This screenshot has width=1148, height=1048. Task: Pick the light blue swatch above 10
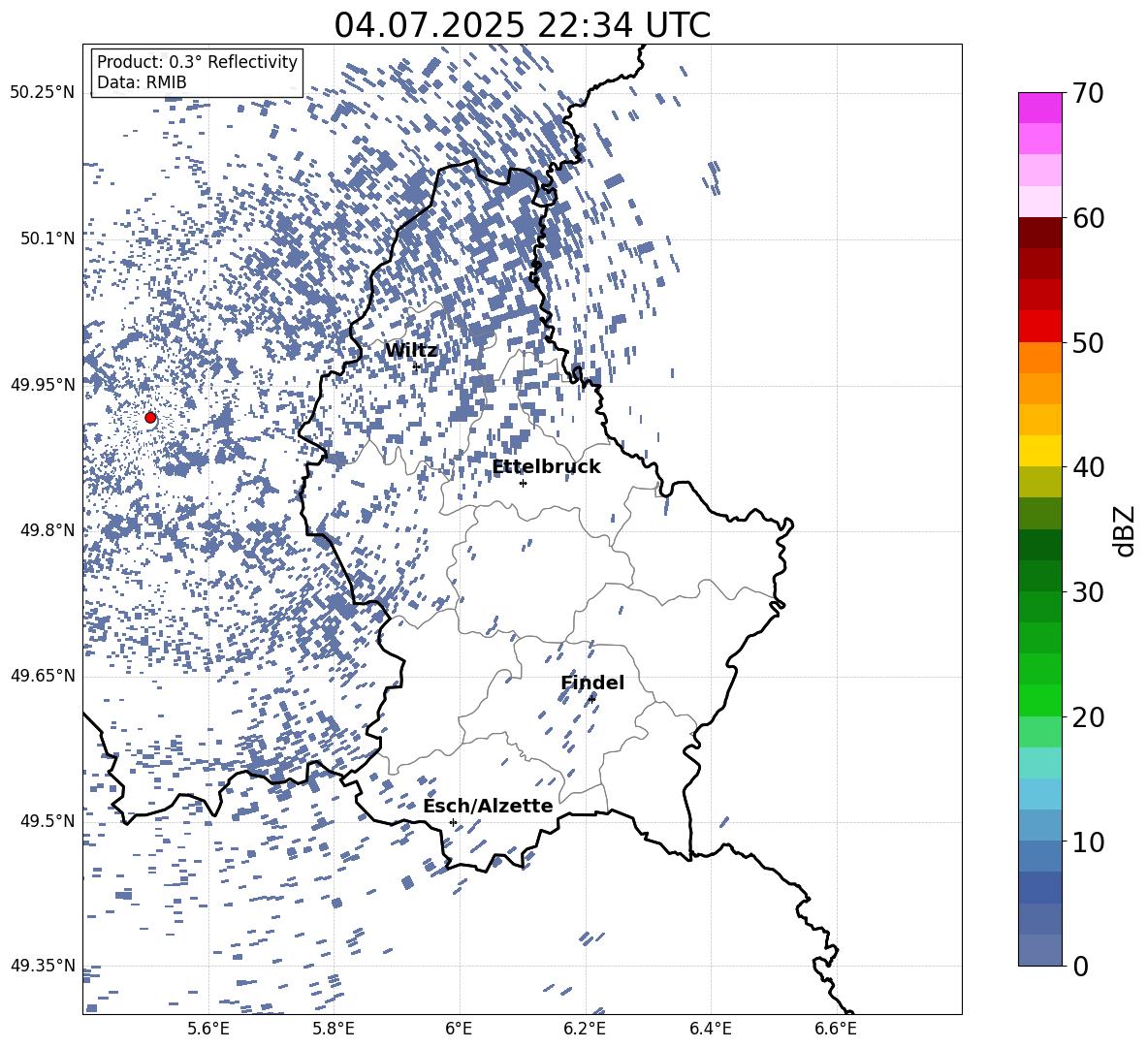pyautogui.click(x=1040, y=794)
